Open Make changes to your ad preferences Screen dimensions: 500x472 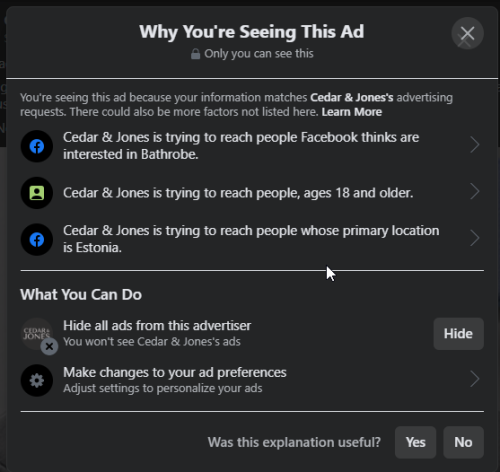[175, 372]
